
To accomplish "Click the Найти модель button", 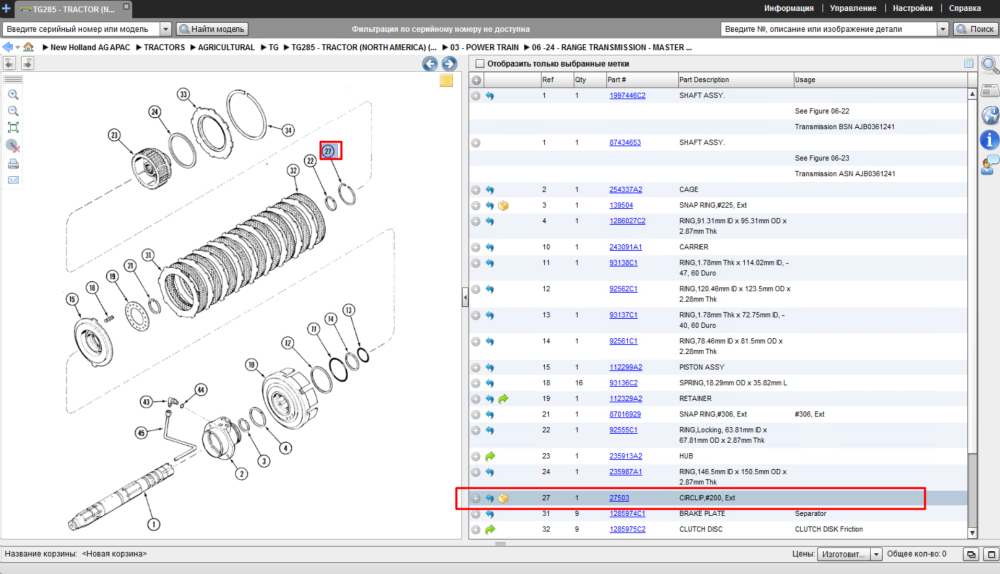I will (x=212, y=29).
